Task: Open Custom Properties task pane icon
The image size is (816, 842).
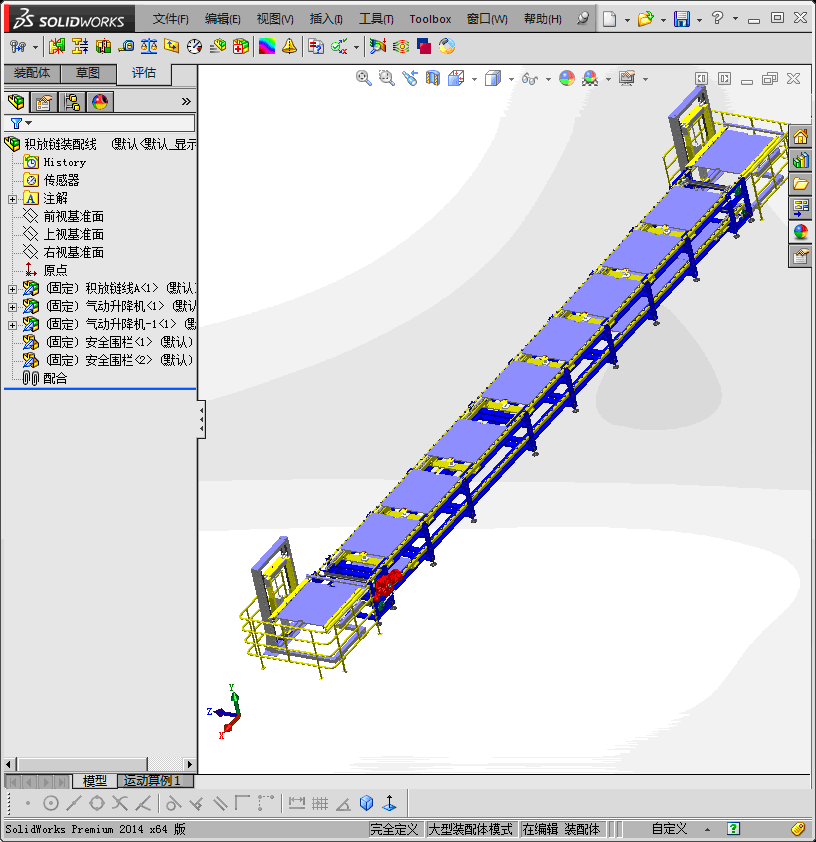Action: 800,256
